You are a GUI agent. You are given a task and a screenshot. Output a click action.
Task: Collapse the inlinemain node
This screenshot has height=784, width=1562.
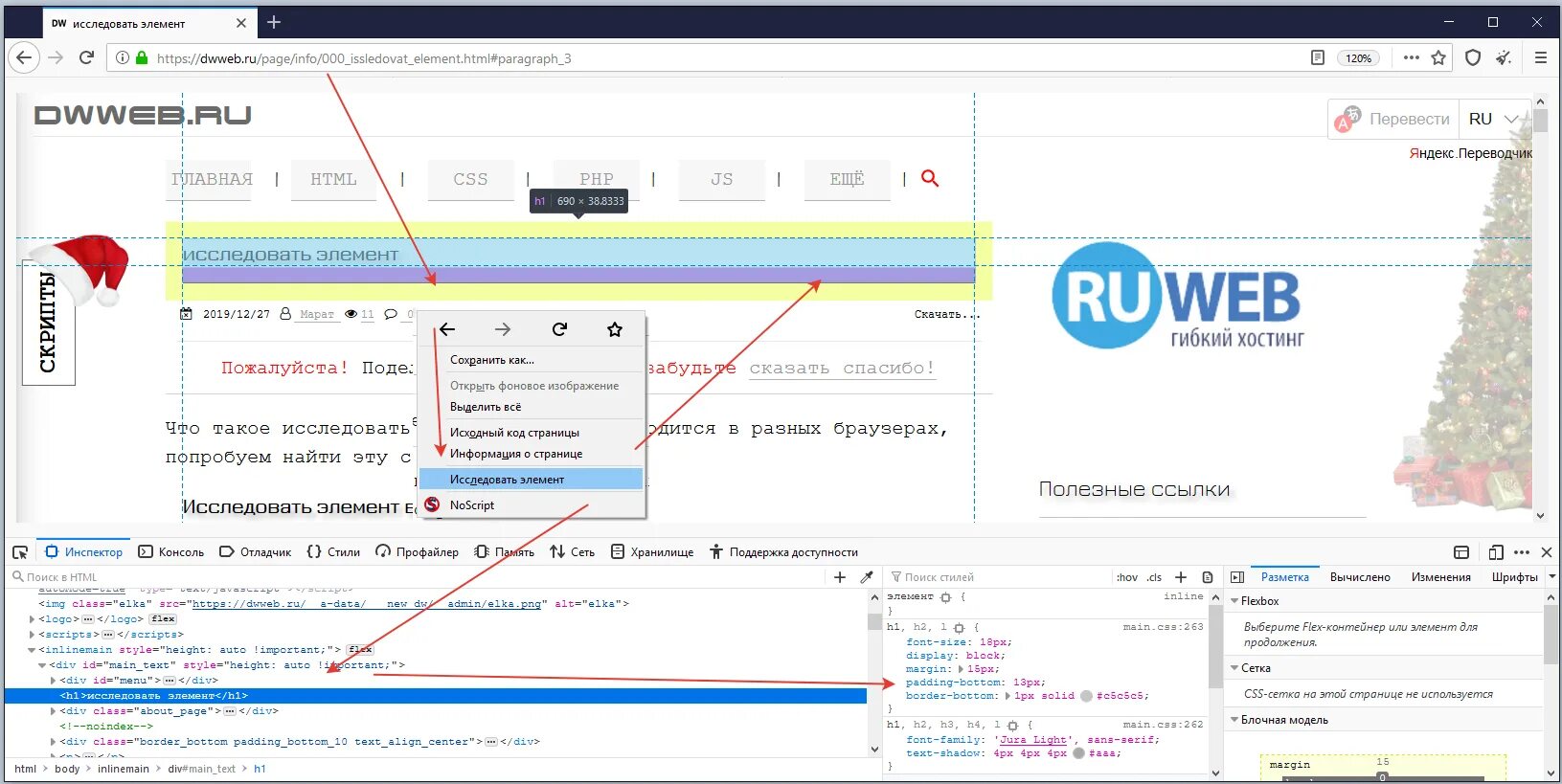[x=32, y=650]
